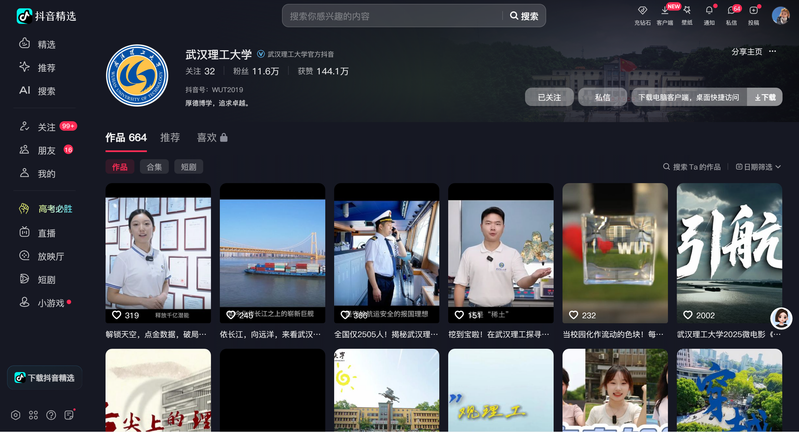Click the 下载 button in client banner

tap(765, 97)
